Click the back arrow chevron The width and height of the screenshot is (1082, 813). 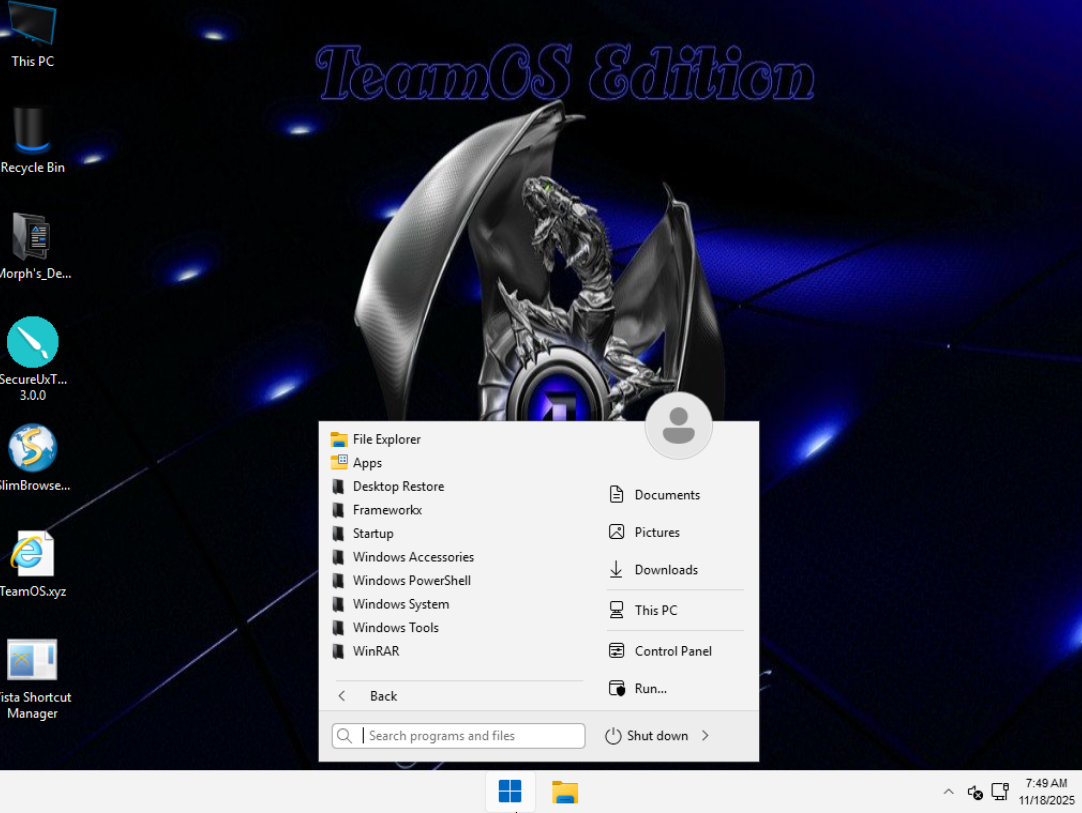coord(342,696)
